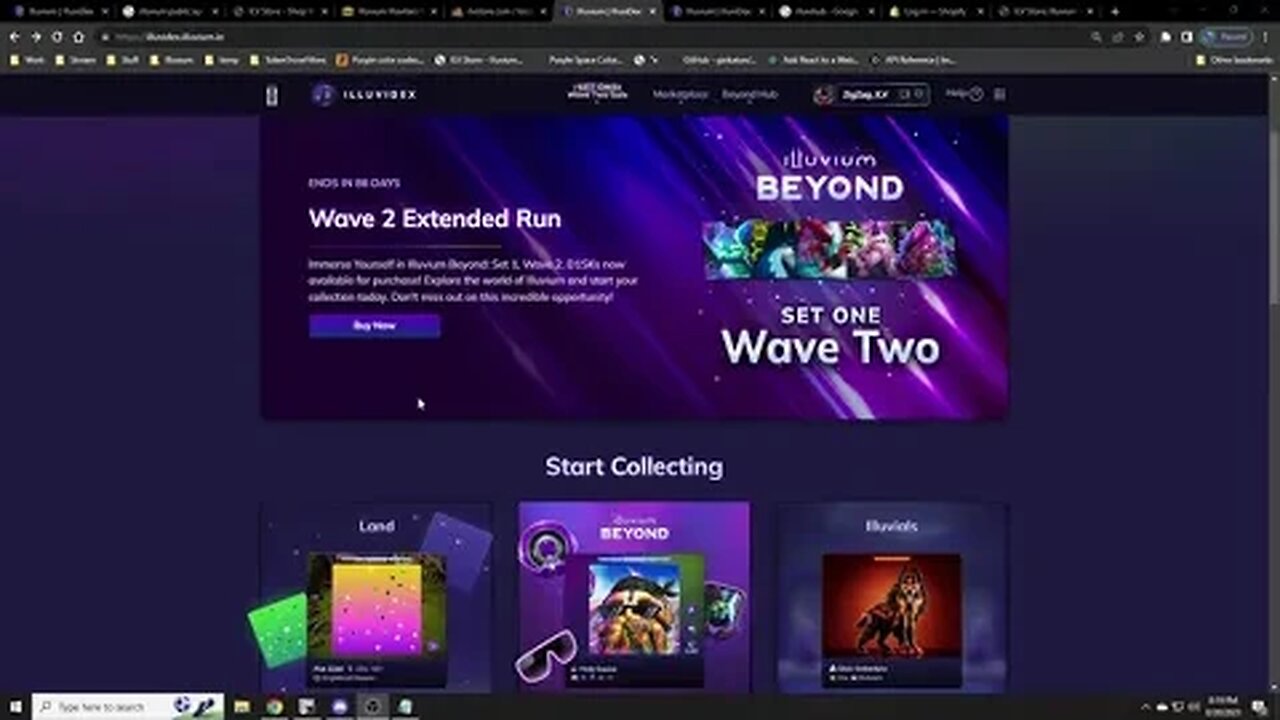1280x720 pixels.
Task: Open the Other bookmarks folder
Action: point(1235,60)
